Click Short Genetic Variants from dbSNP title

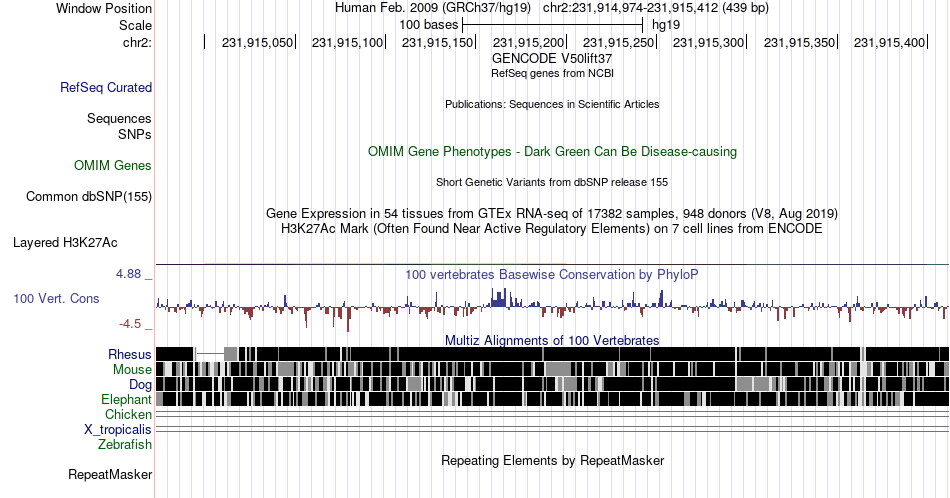(552, 182)
